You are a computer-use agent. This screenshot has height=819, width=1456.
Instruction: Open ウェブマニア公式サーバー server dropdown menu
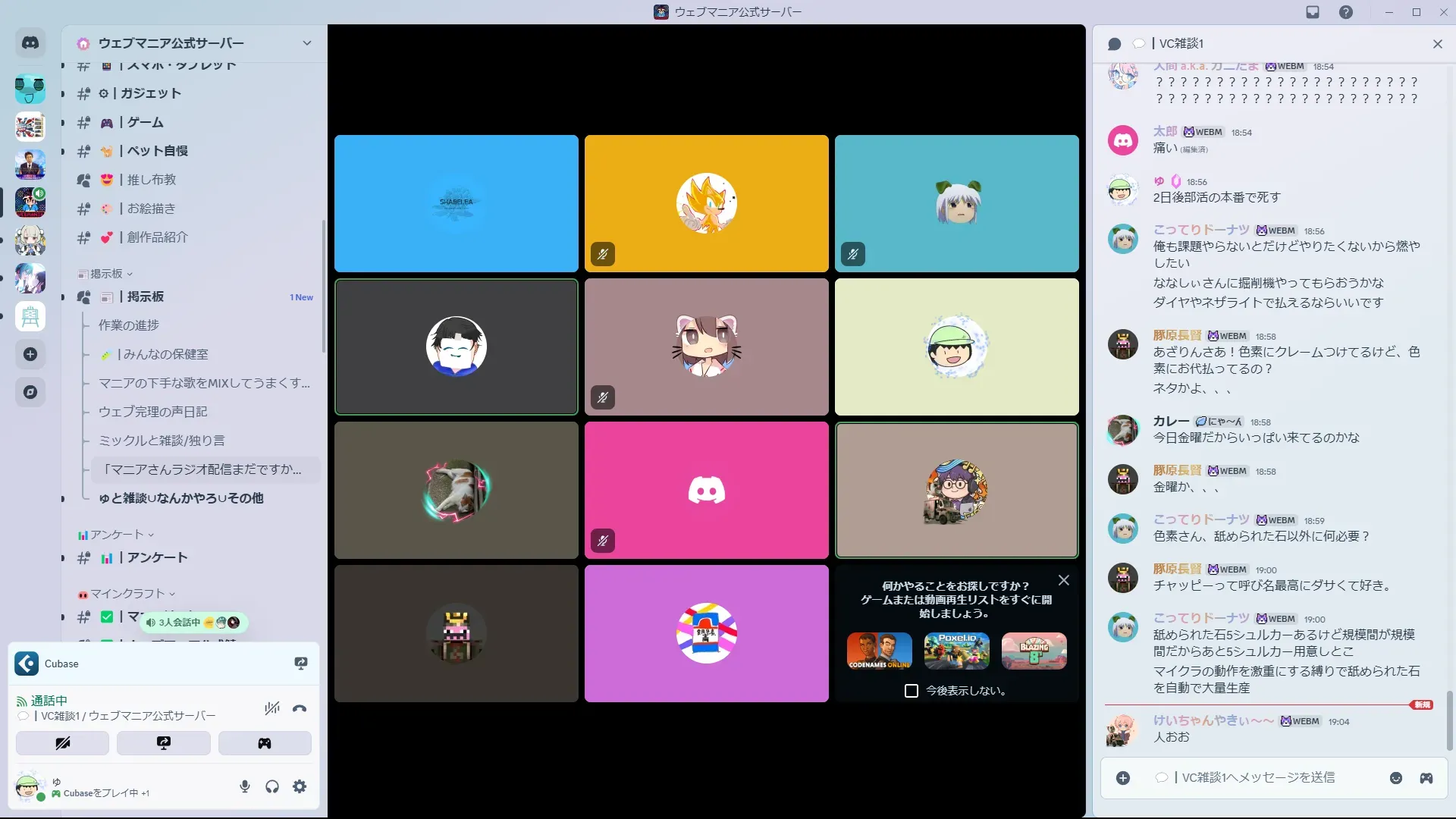306,43
